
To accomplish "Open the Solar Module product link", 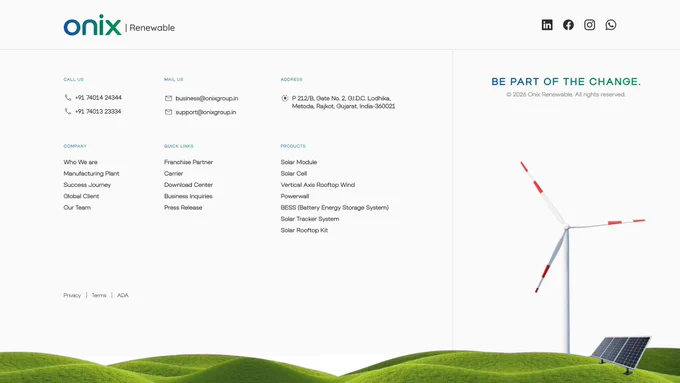I will [x=299, y=162].
